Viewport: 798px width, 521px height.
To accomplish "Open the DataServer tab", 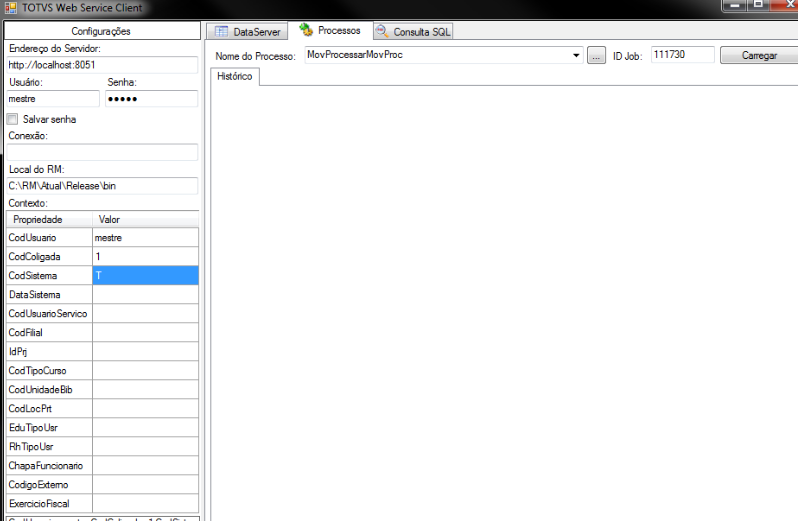I will pyautogui.click(x=247, y=32).
